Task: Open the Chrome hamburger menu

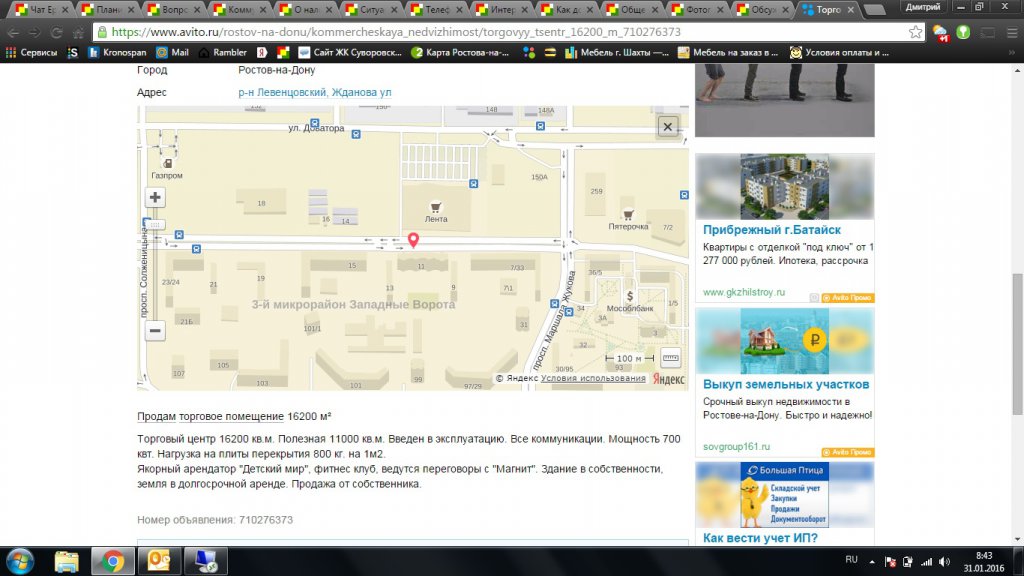Action: tap(1011, 32)
